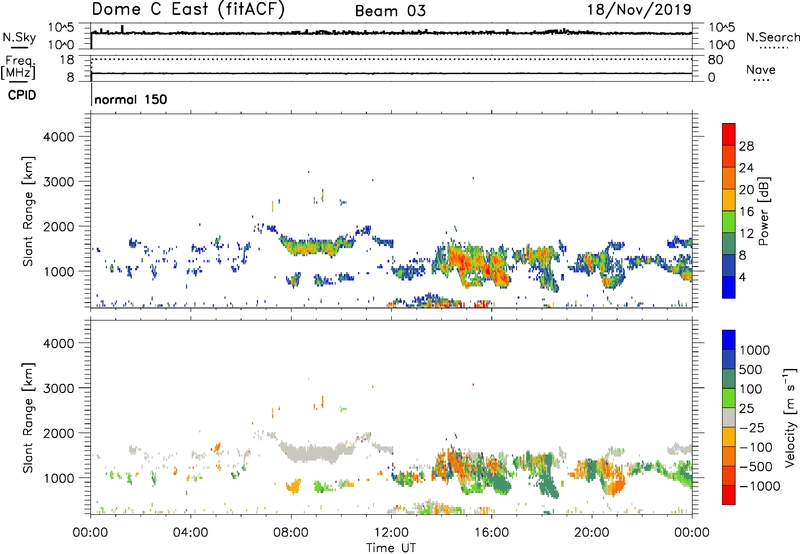Click the "N.Sky" legend label
The height and width of the screenshot is (554, 800).
pyautogui.click(x=19, y=37)
